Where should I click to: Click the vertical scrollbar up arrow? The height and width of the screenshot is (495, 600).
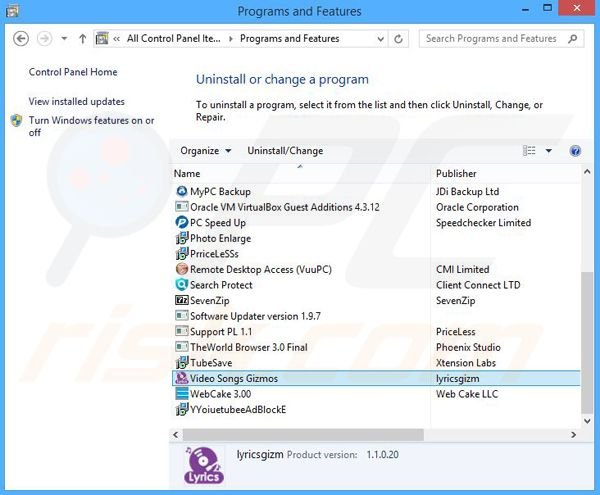[587, 172]
